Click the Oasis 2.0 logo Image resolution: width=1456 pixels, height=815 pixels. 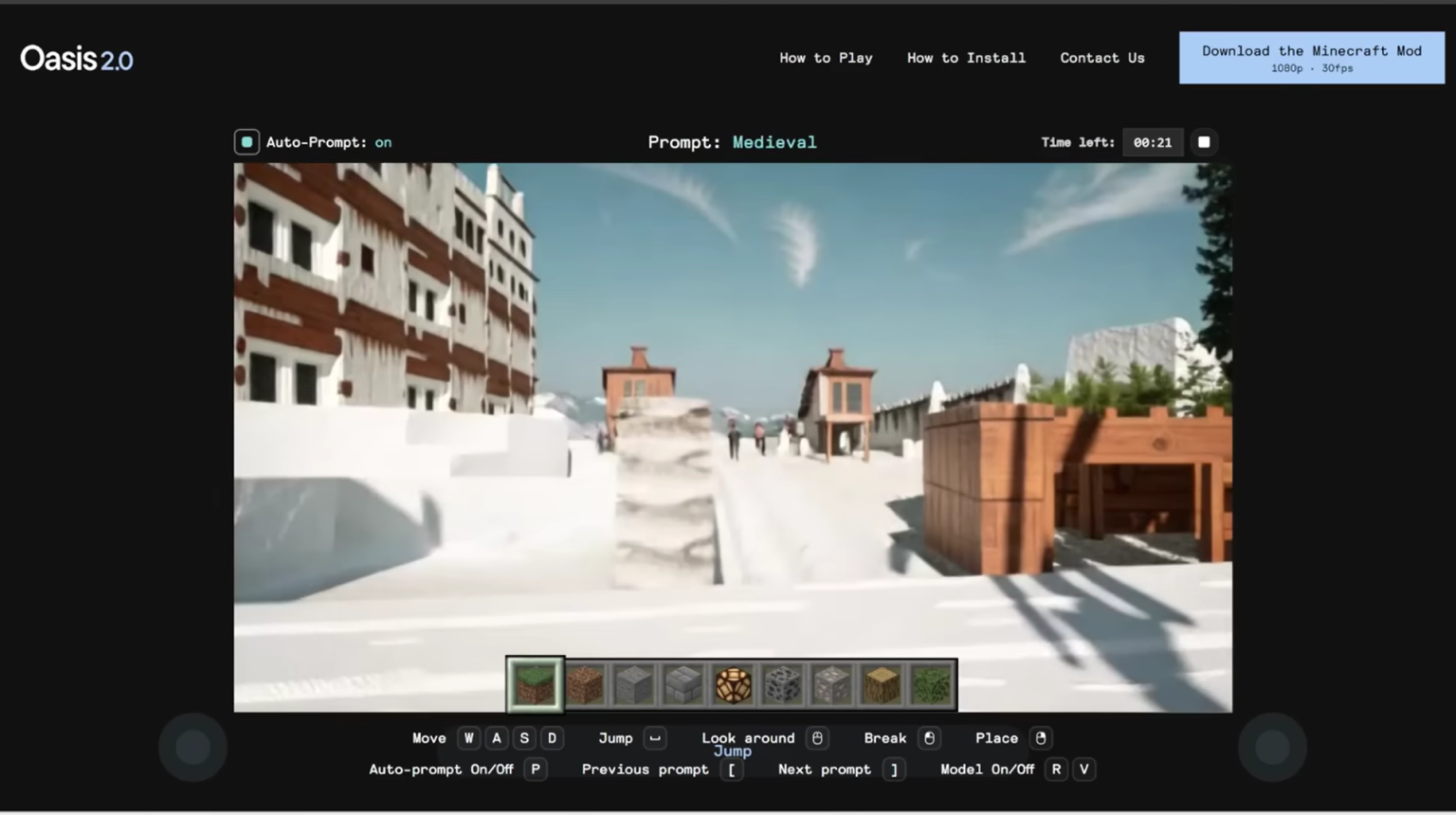pos(76,58)
